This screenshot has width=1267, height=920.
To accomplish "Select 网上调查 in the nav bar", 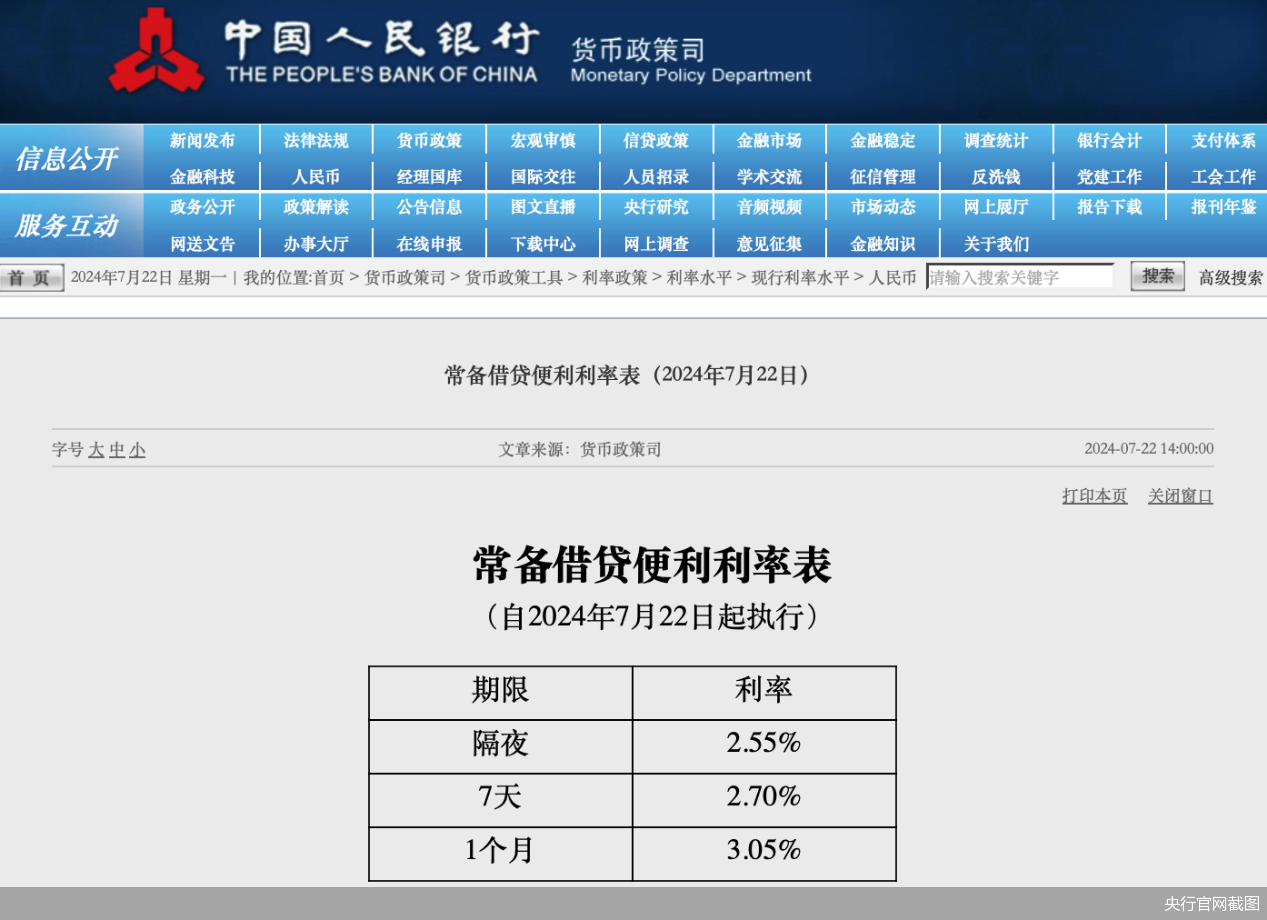I will tap(656, 244).
